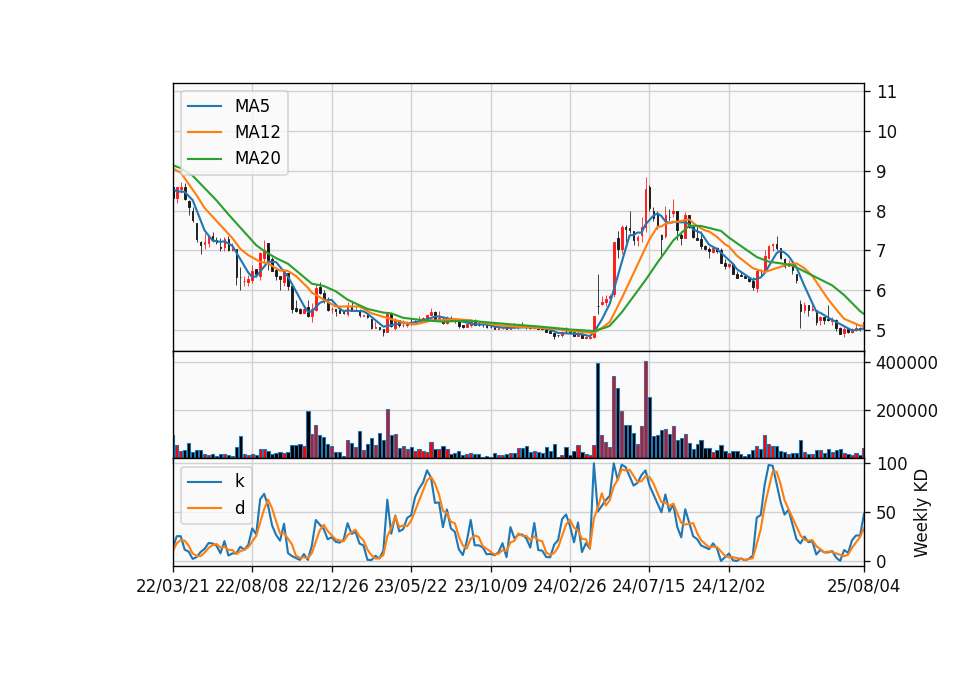Click the blue k legend line sample
960x690 pixels.
click(x=204, y=481)
